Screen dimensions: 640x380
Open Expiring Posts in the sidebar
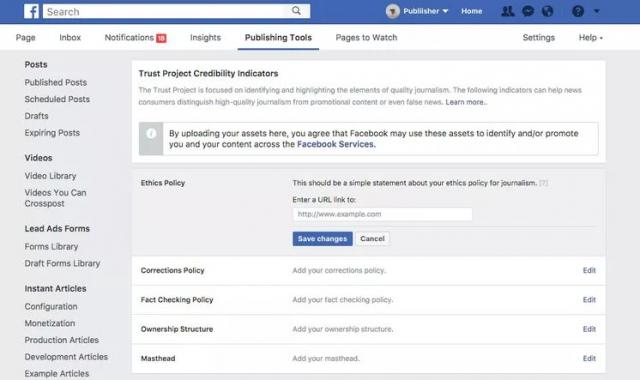52,133
